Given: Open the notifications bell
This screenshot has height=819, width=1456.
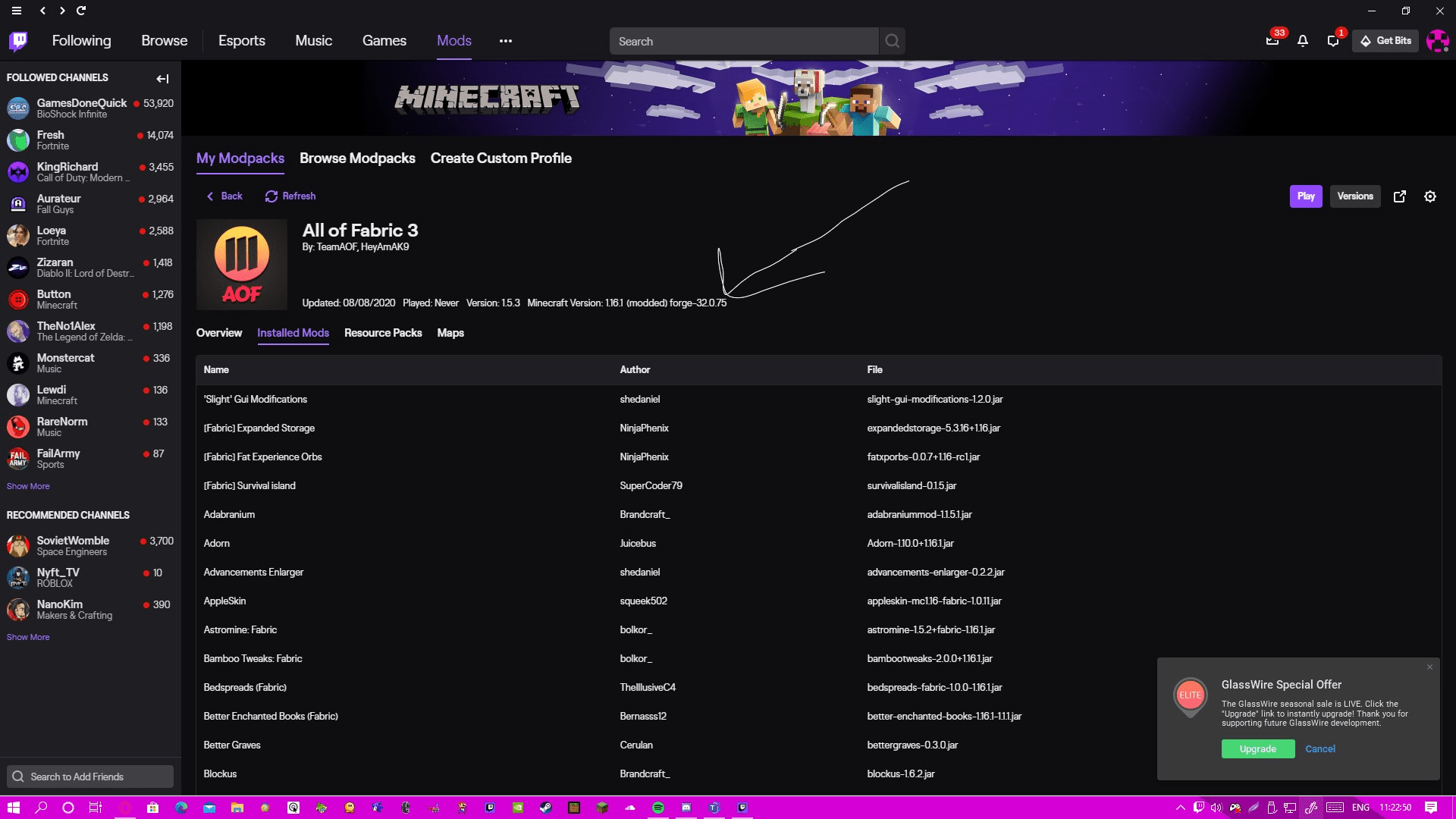Looking at the screenshot, I should tap(1303, 41).
